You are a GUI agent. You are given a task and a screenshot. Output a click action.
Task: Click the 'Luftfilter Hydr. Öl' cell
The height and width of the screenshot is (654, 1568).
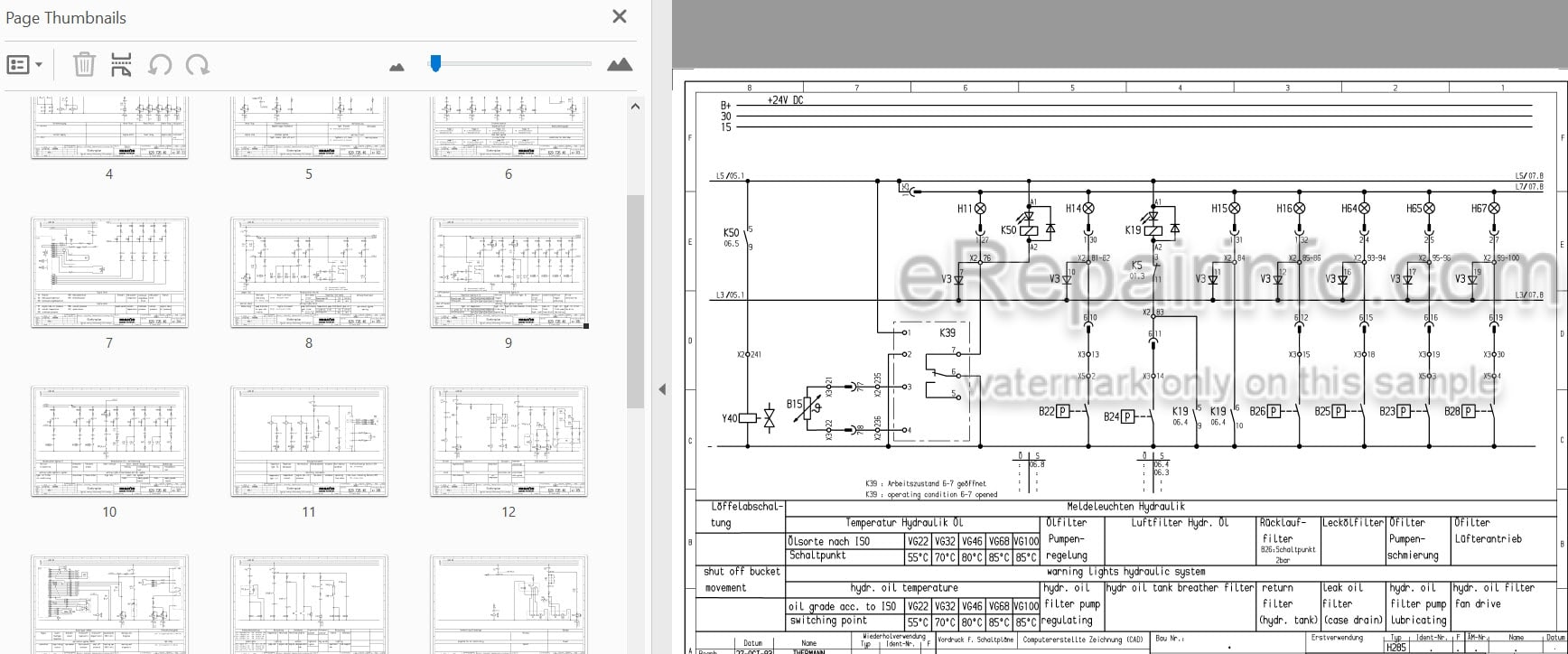pos(1180,523)
